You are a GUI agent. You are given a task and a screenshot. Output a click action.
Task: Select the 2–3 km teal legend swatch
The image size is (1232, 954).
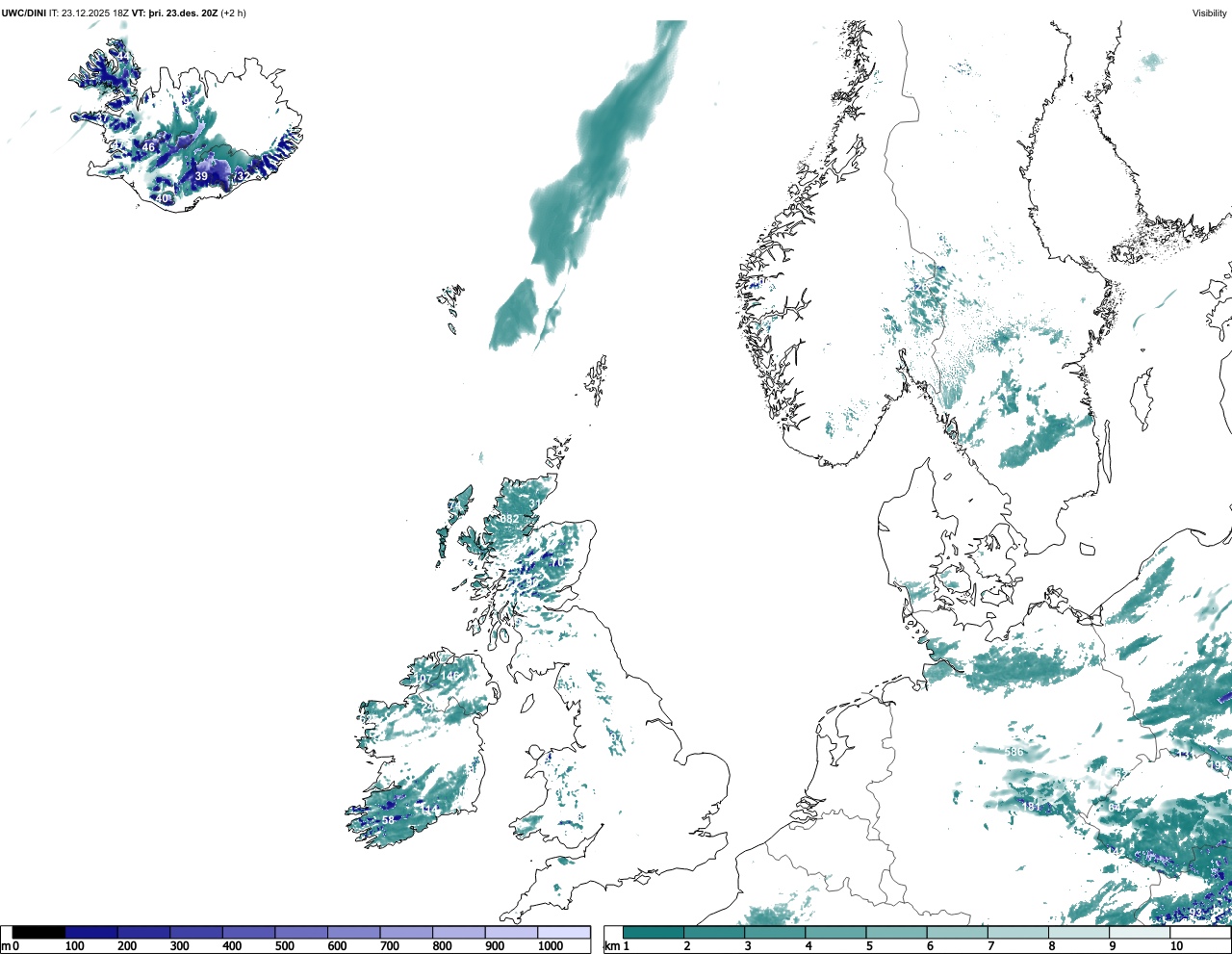pyautogui.click(x=713, y=932)
